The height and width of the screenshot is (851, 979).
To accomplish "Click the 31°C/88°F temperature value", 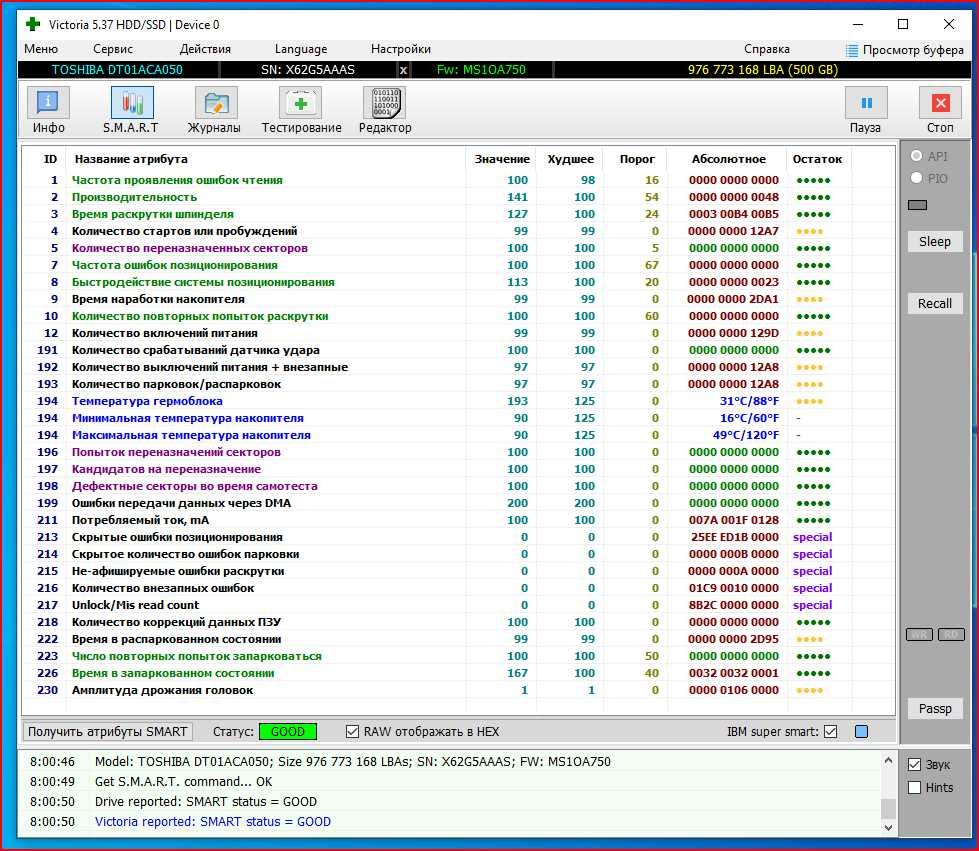I will [749, 401].
